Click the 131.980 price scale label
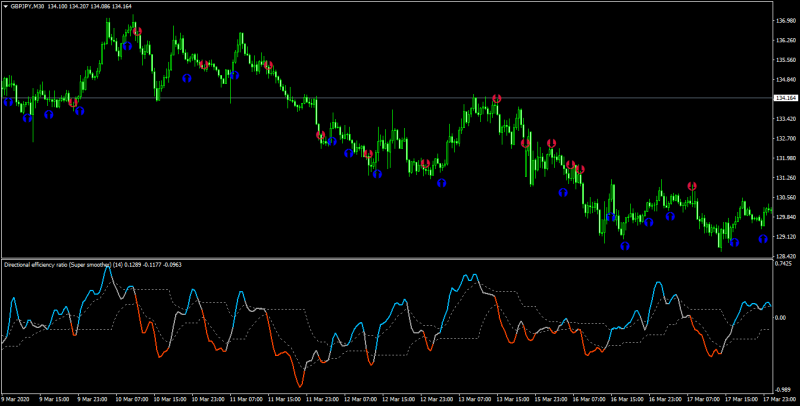The width and height of the screenshot is (800, 406). (x=786, y=158)
